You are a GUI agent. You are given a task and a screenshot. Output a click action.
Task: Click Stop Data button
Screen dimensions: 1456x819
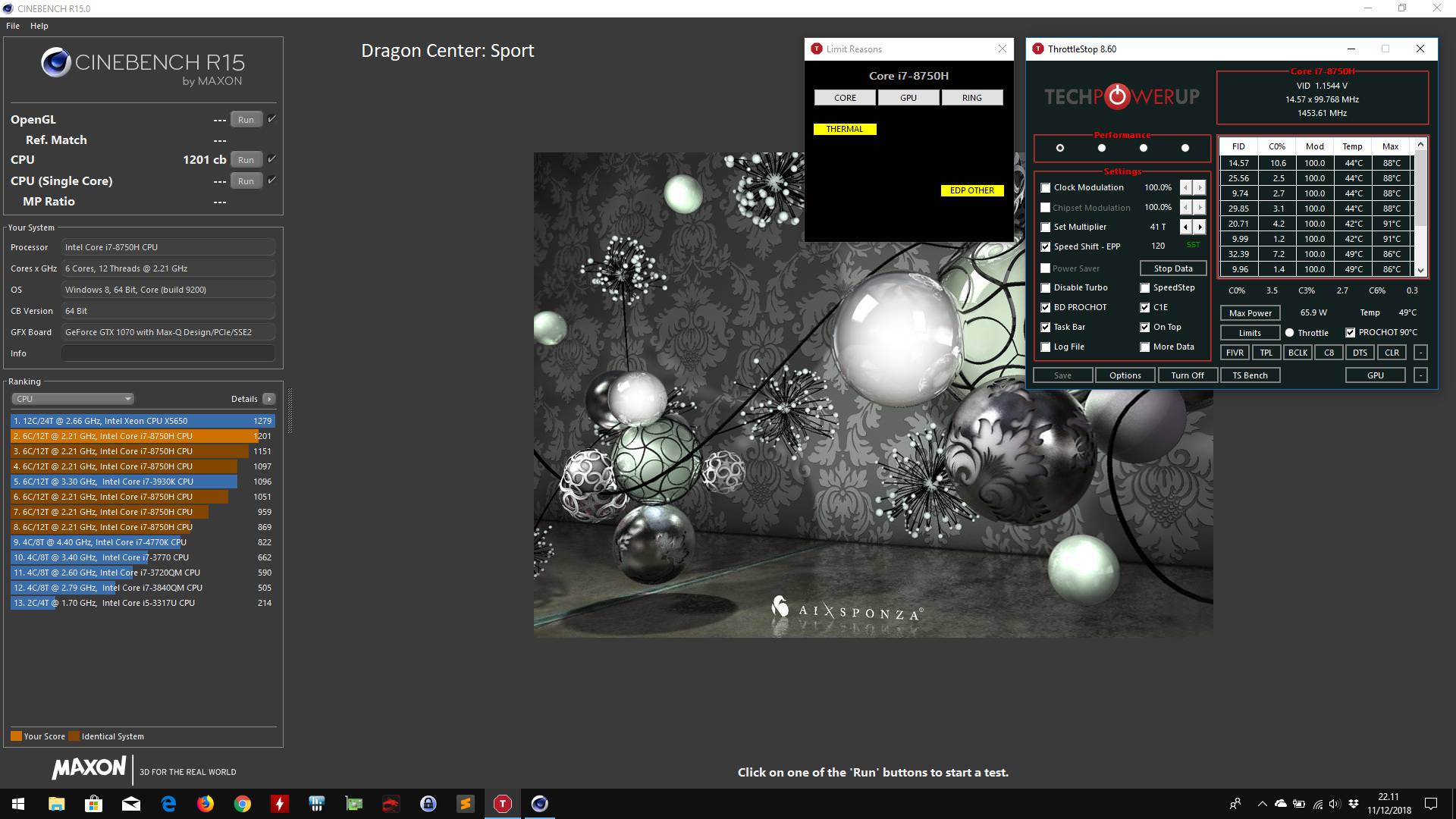tap(1173, 268)
